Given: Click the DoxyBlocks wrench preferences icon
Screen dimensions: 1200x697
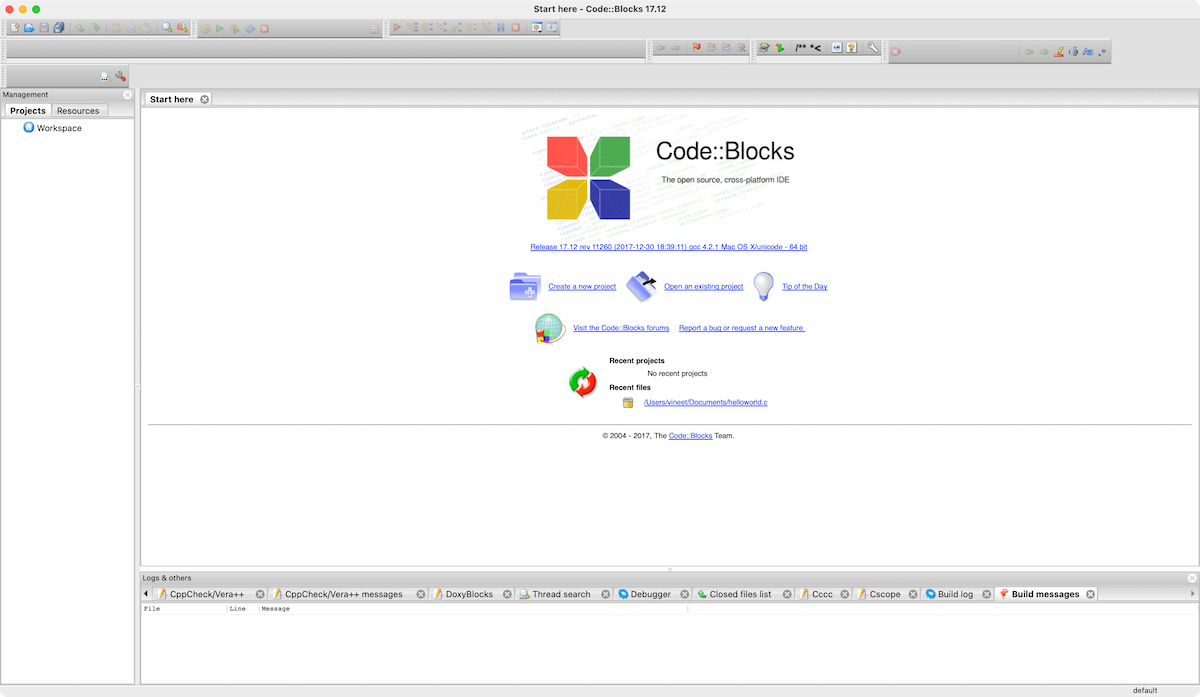Looking at the screenshot, I should click(x=873, y=48).
